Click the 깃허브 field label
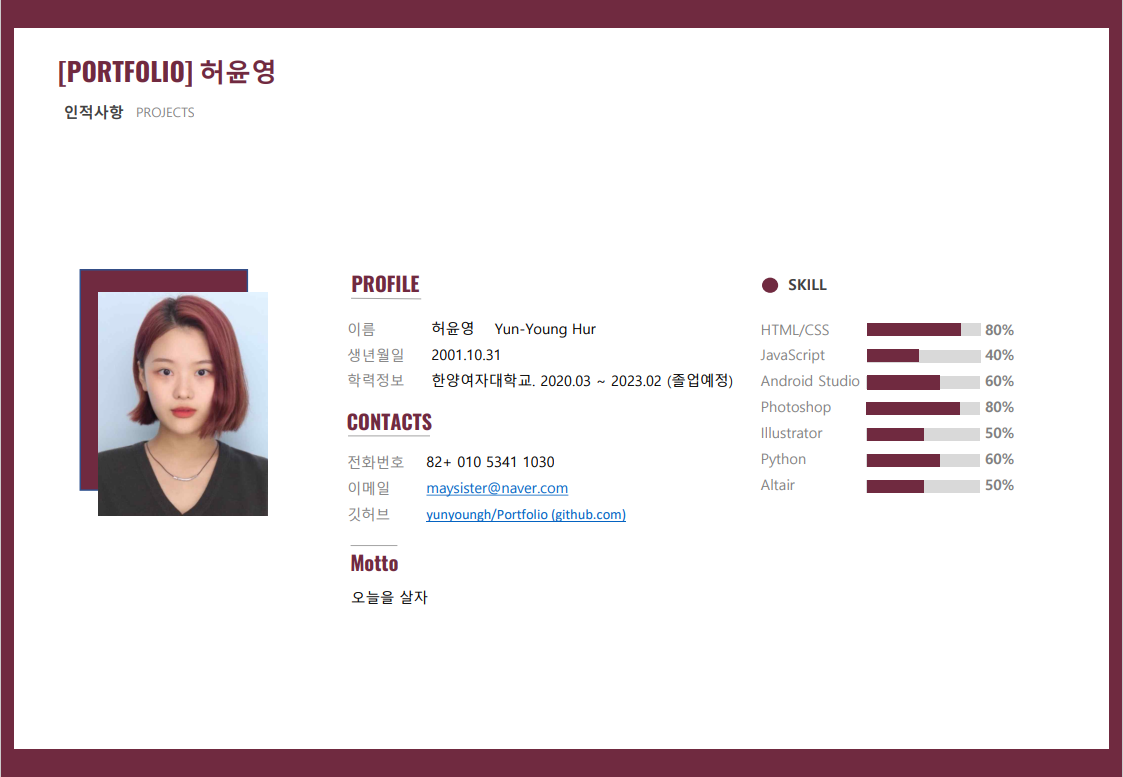The image size is (1123, 777). (369, 513)
